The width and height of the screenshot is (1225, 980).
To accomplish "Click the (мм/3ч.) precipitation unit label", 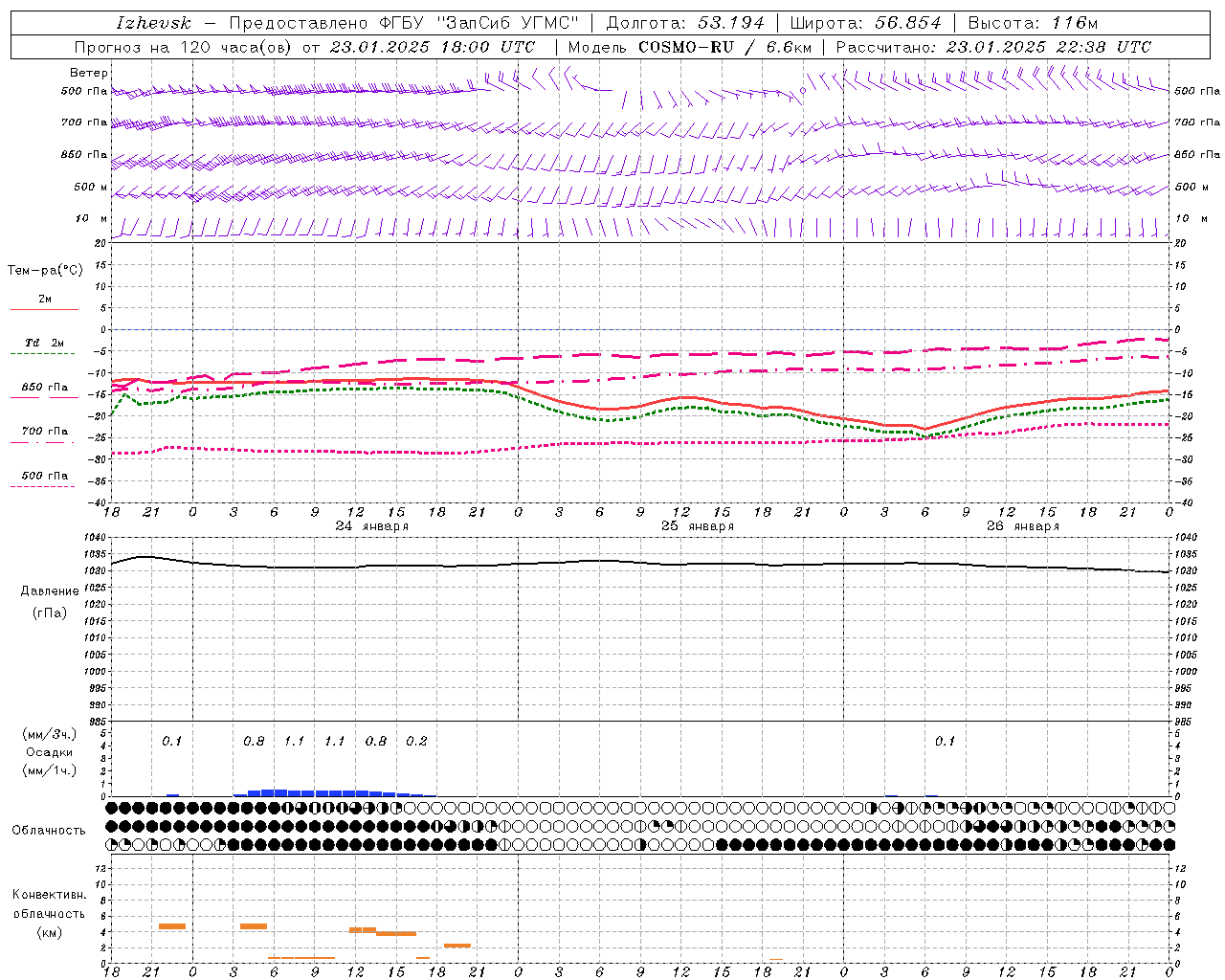I will point(50,734).
